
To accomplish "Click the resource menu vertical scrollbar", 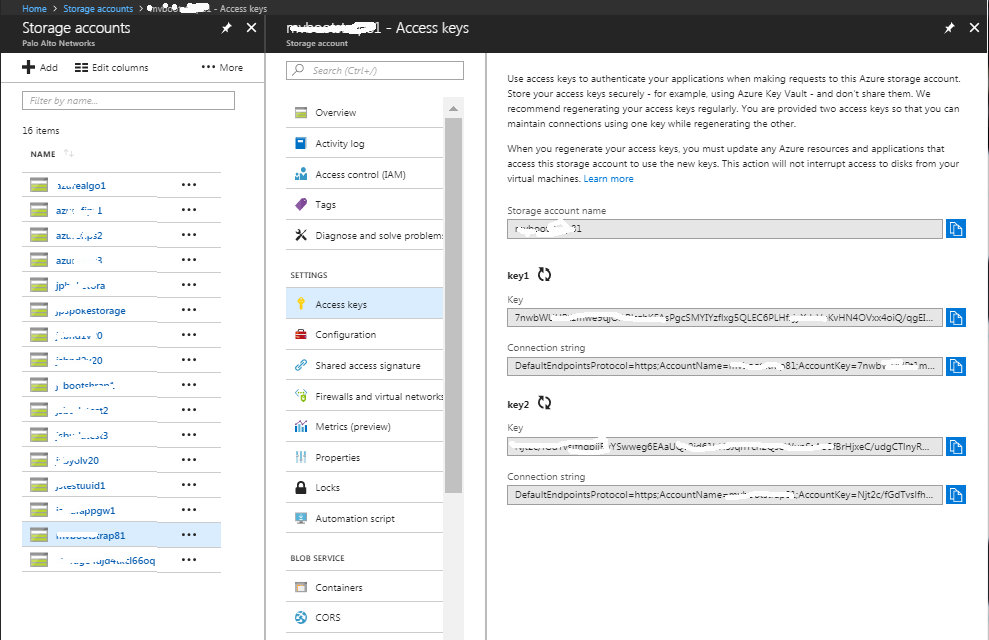I will 453,300.
